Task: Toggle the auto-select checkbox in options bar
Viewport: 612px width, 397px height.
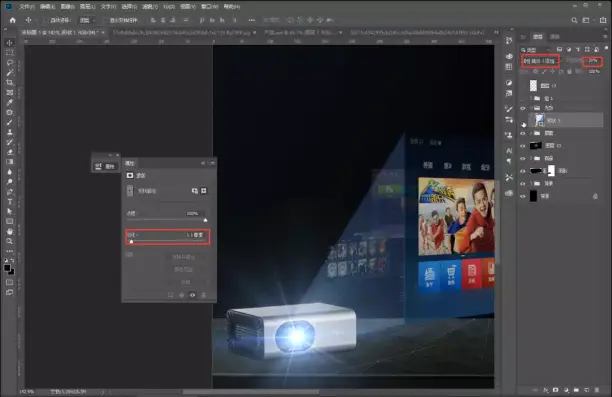Action: click(46, 20)
